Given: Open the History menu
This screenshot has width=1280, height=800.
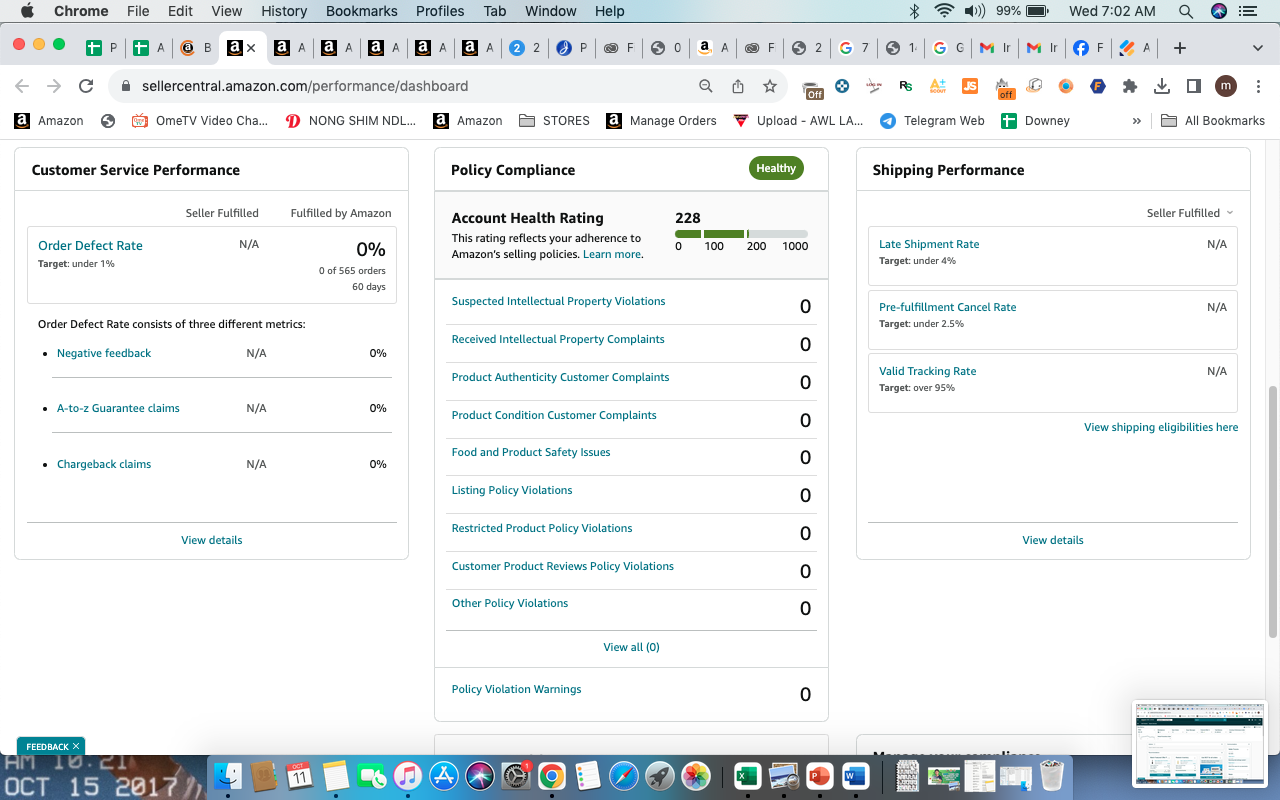Looking at the screenshot, I should (284, 11).
